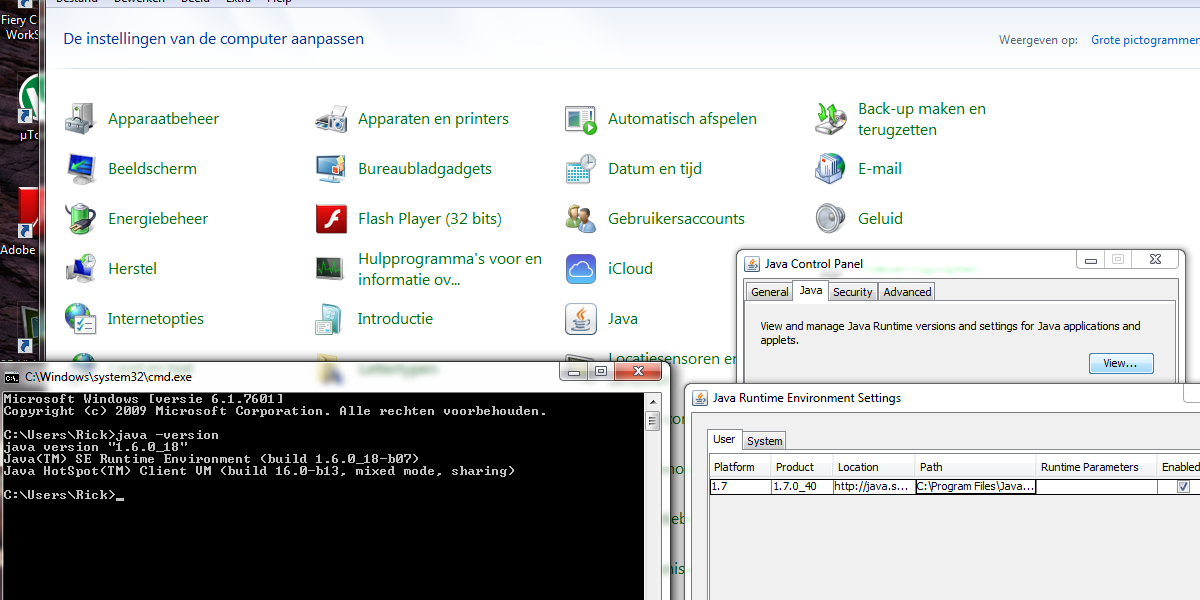Switch to the System tab in Runtime Settings
This screenshot has width=1200, height=600.
click(765, 440)
